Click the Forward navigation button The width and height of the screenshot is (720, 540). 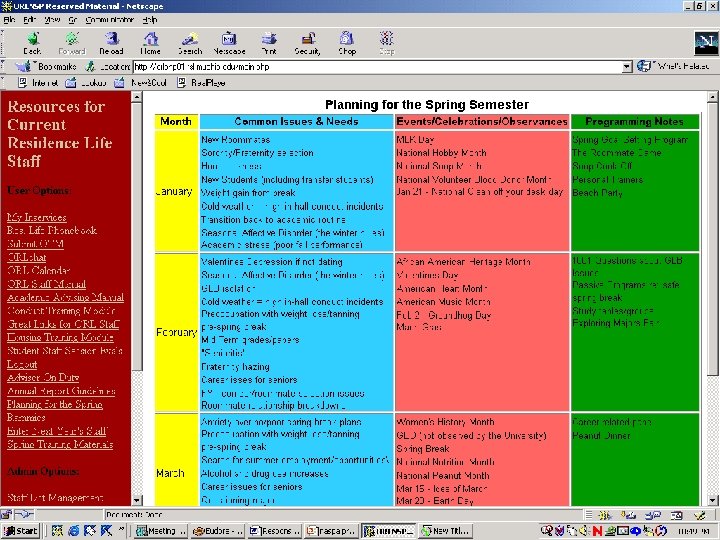(x=72, y=44)
